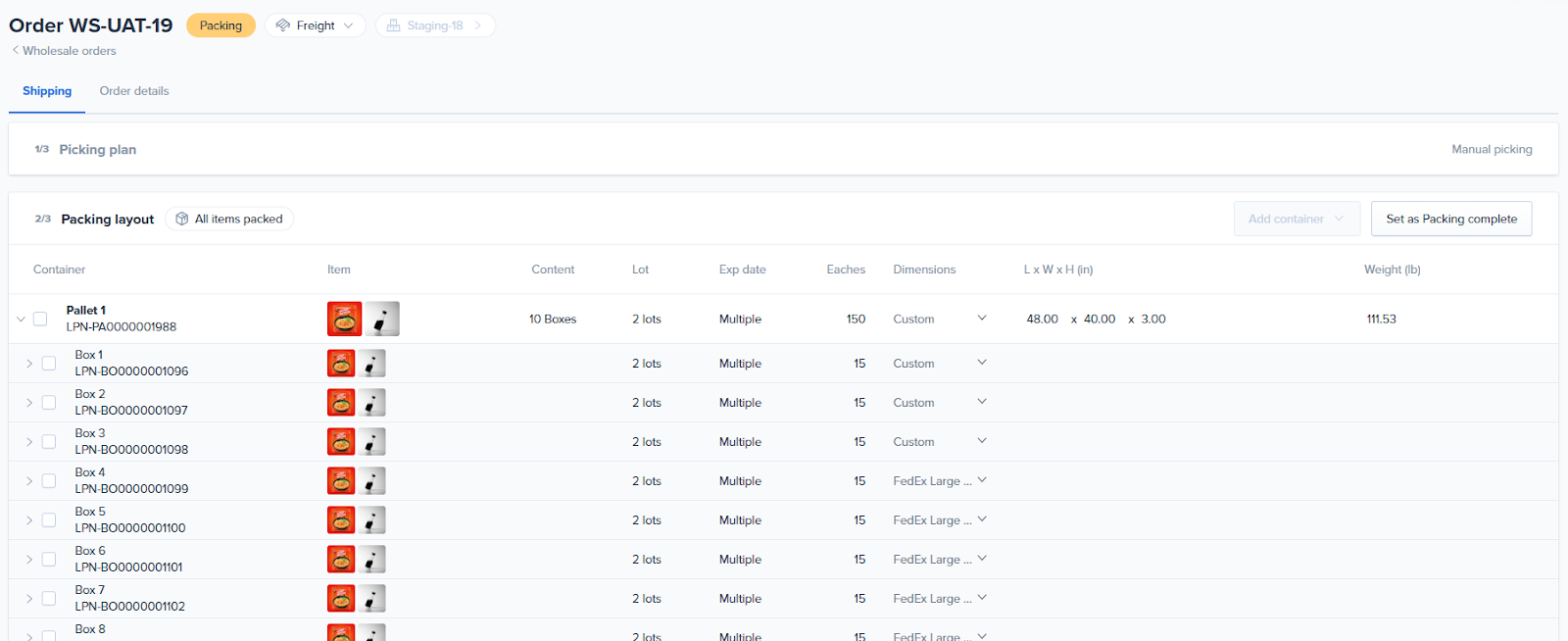
Task: Click the red noodle product image on Pallet 1
Action: click(344, 320)
